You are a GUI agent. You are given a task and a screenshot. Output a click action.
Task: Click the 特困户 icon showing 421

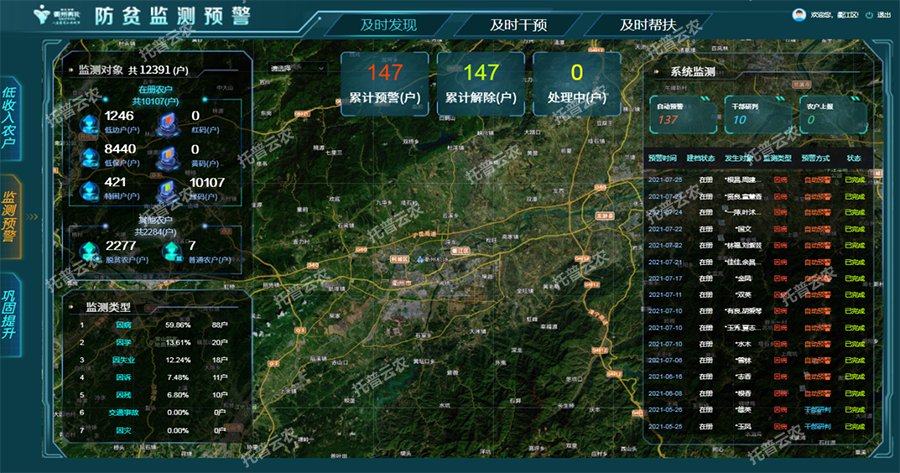(x=88, y=188)
